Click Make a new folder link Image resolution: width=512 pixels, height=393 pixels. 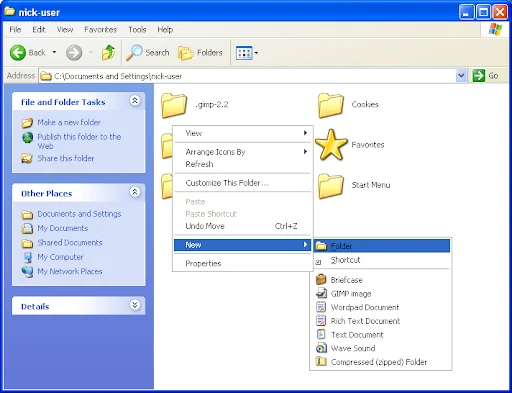(x=69, y=122)
